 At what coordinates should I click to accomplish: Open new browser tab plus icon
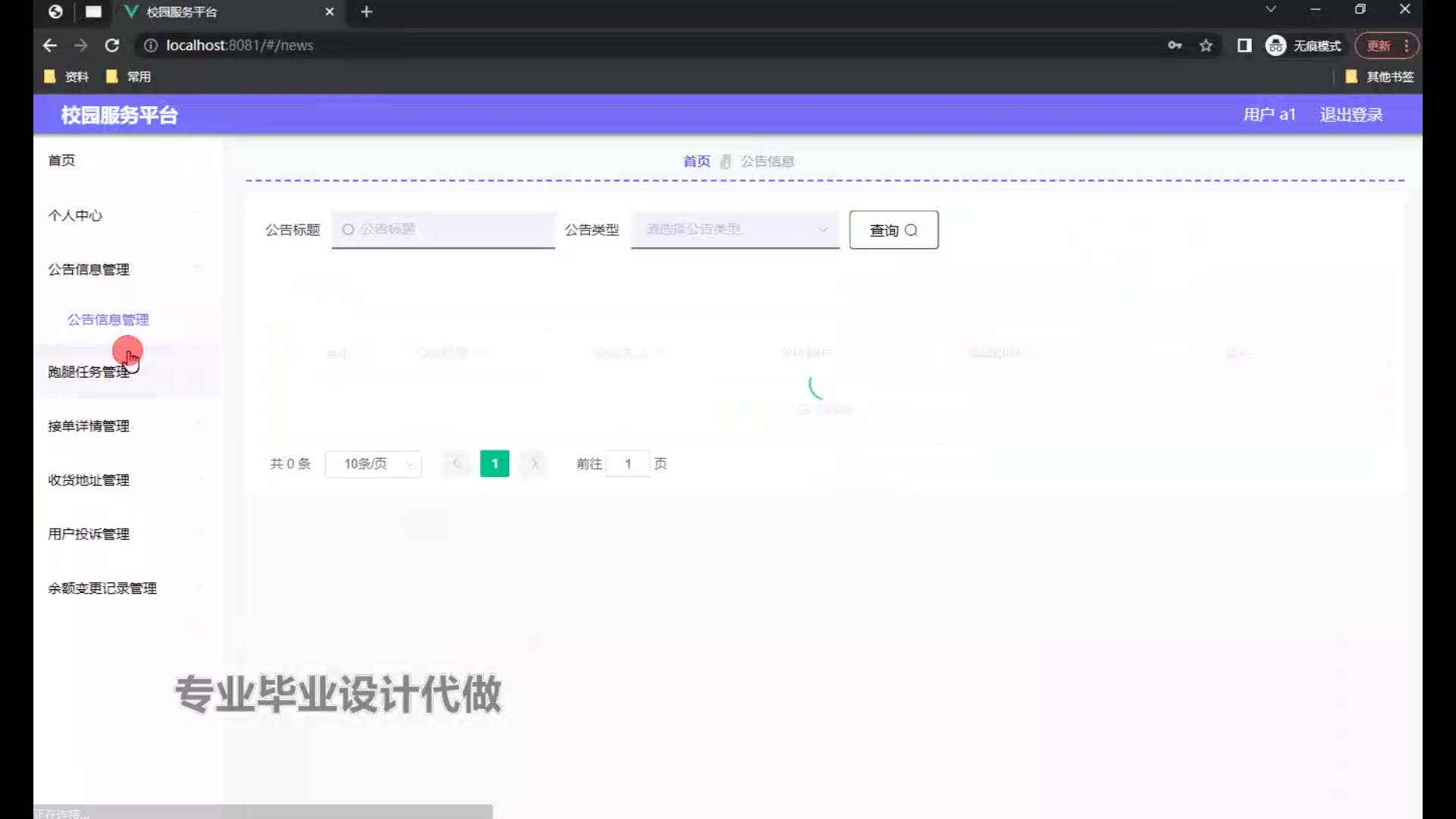point(366,11)
